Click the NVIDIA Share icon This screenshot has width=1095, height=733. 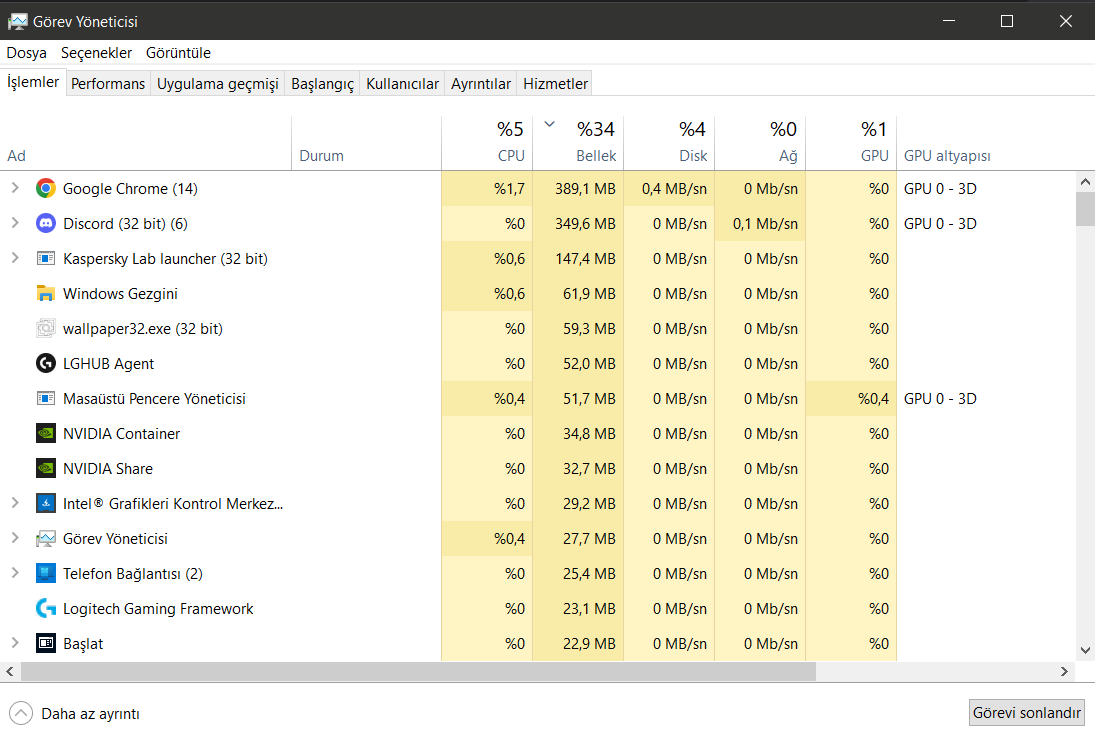point(45,468)
